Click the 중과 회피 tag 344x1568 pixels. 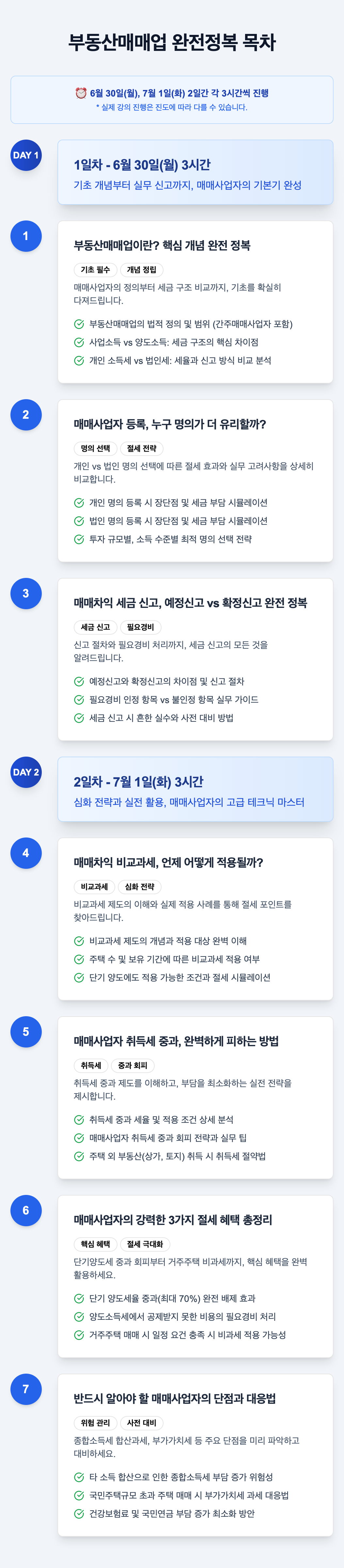click(133, 1065)
